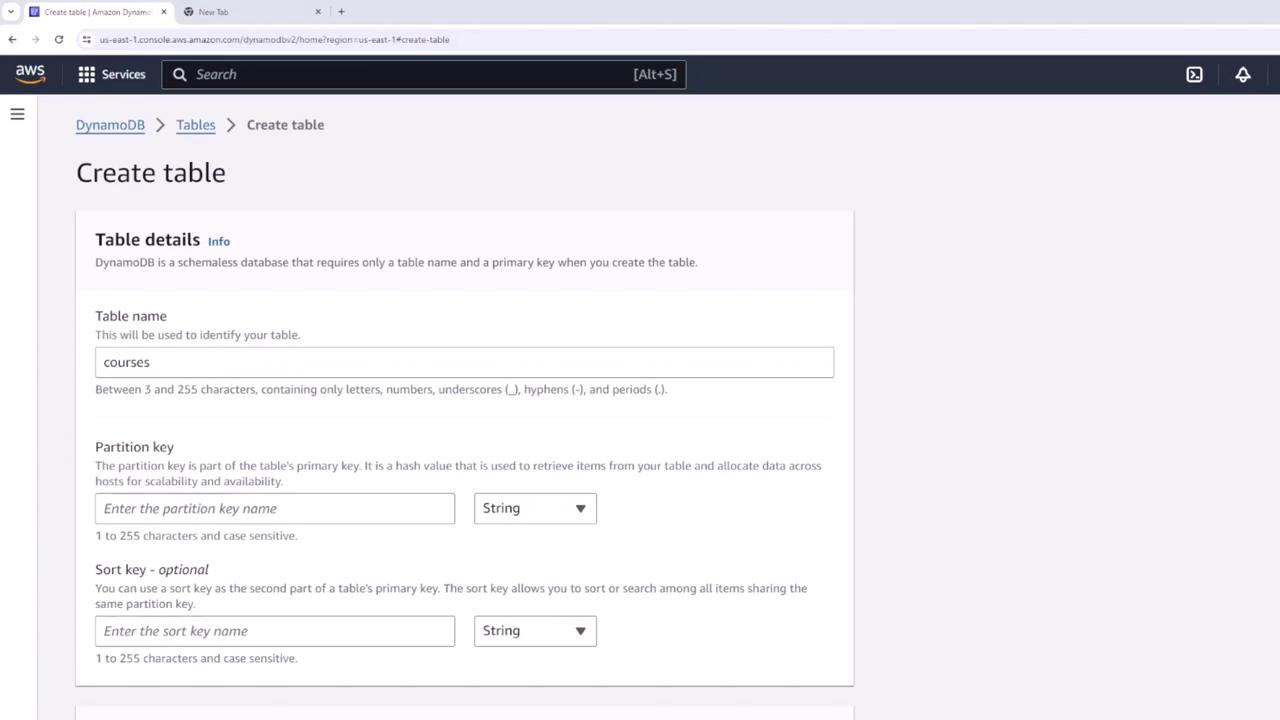Expand the hamburger side navigation menu
This screenshot has height=720, width=1280.
click(x=17, y=114)
